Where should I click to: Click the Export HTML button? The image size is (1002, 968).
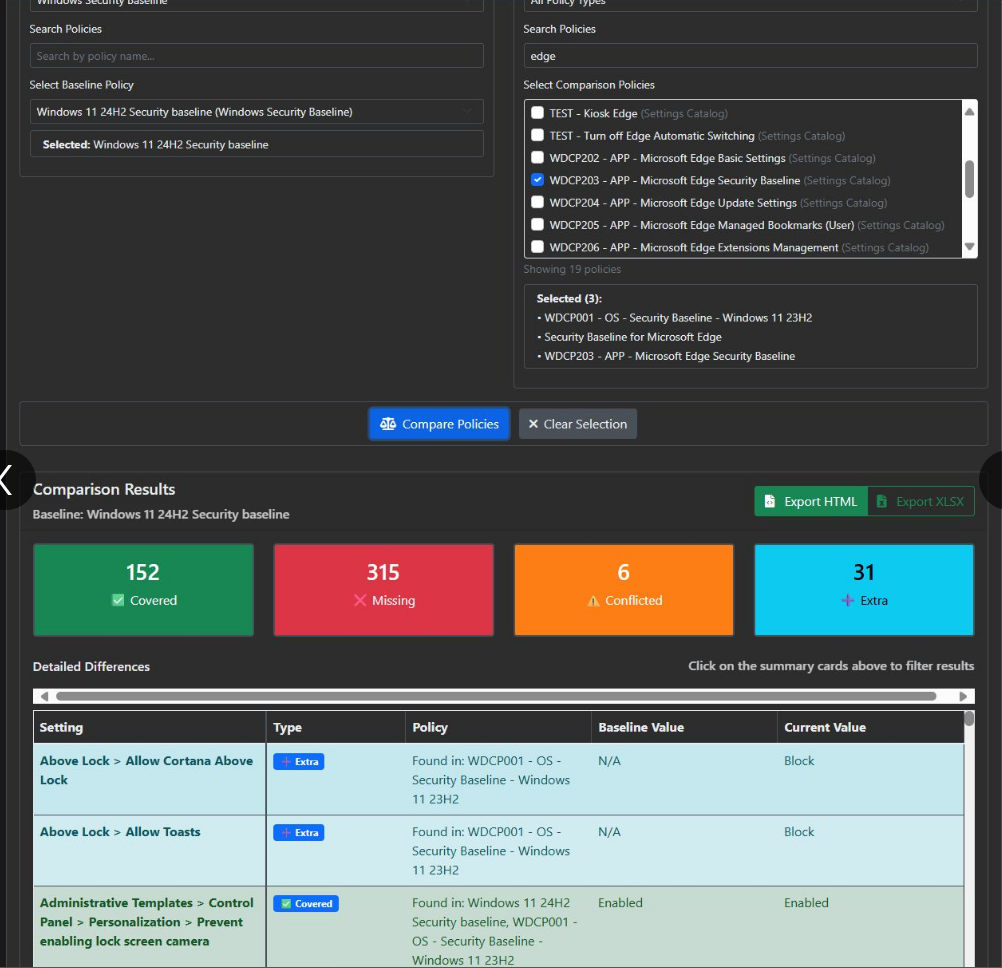(x=811, y=501)
